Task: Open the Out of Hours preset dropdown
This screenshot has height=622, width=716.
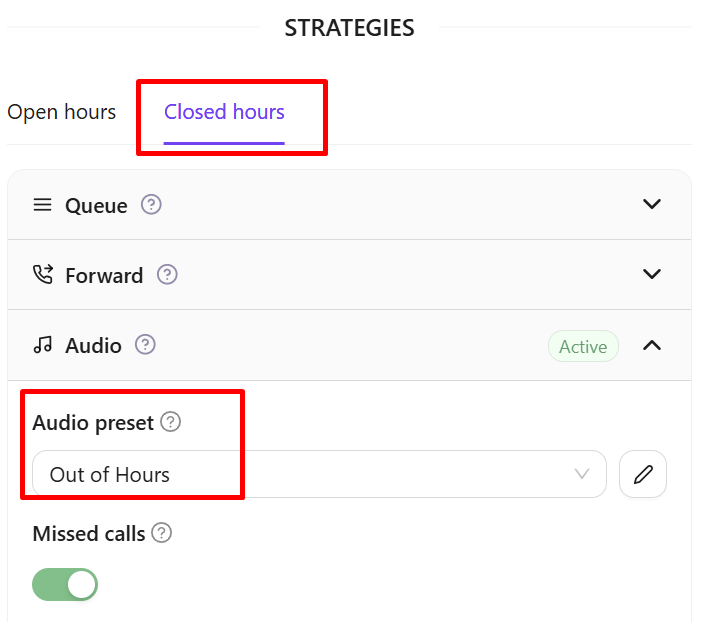Action: point(319,474)
